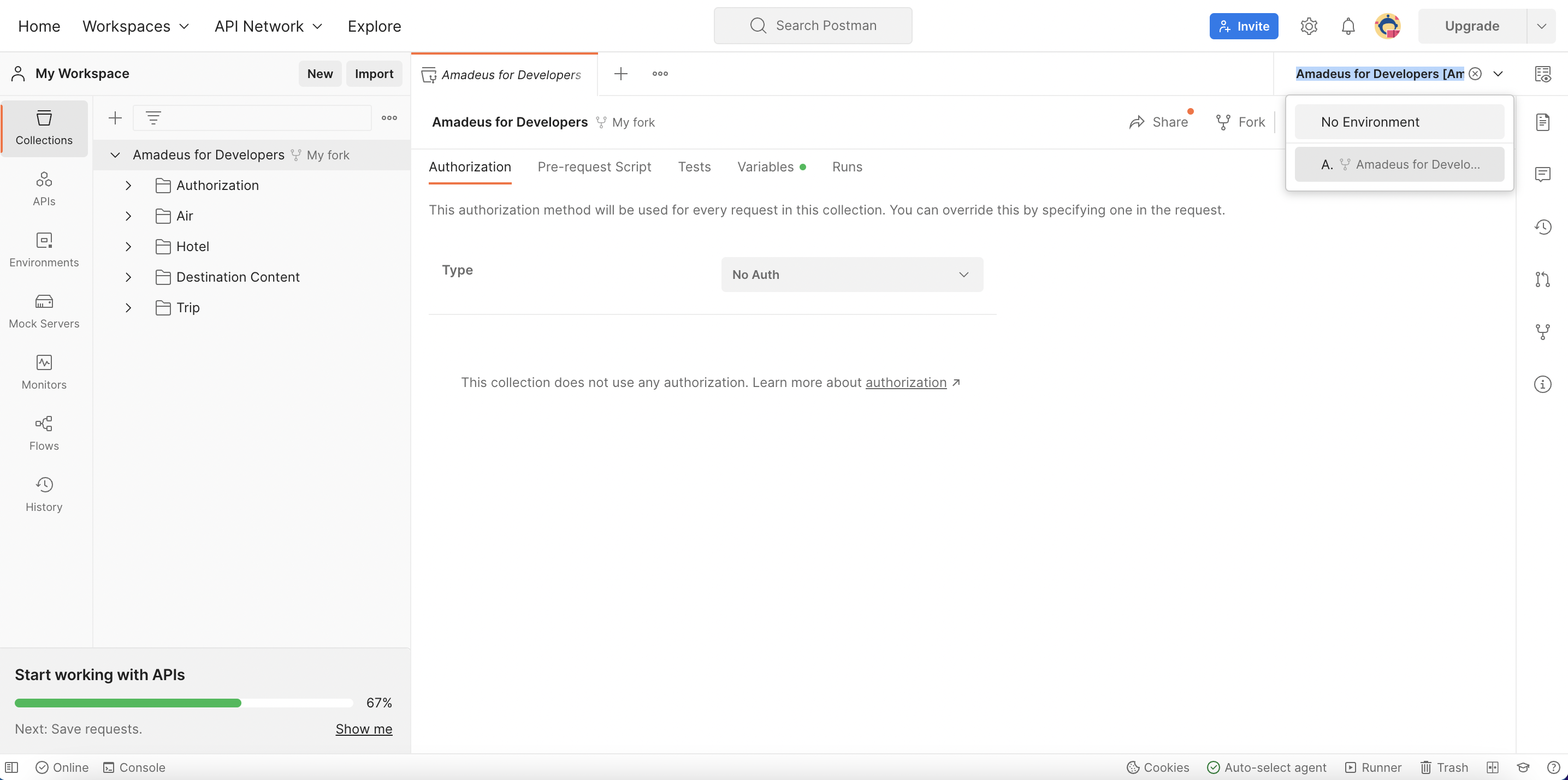Focus the Search Postman field
This screenshot has height=780, width=1568.
coord(813,26)
